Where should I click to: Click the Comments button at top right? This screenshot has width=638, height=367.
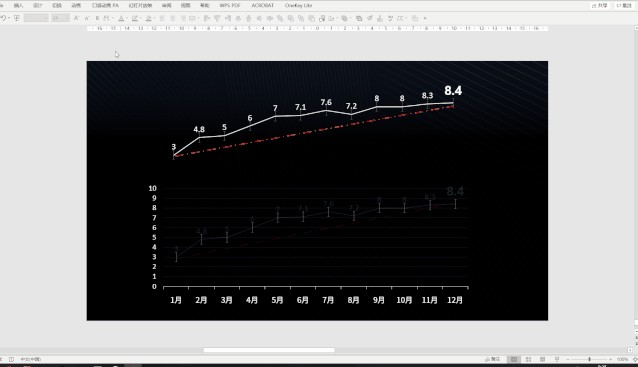(624, 6)
